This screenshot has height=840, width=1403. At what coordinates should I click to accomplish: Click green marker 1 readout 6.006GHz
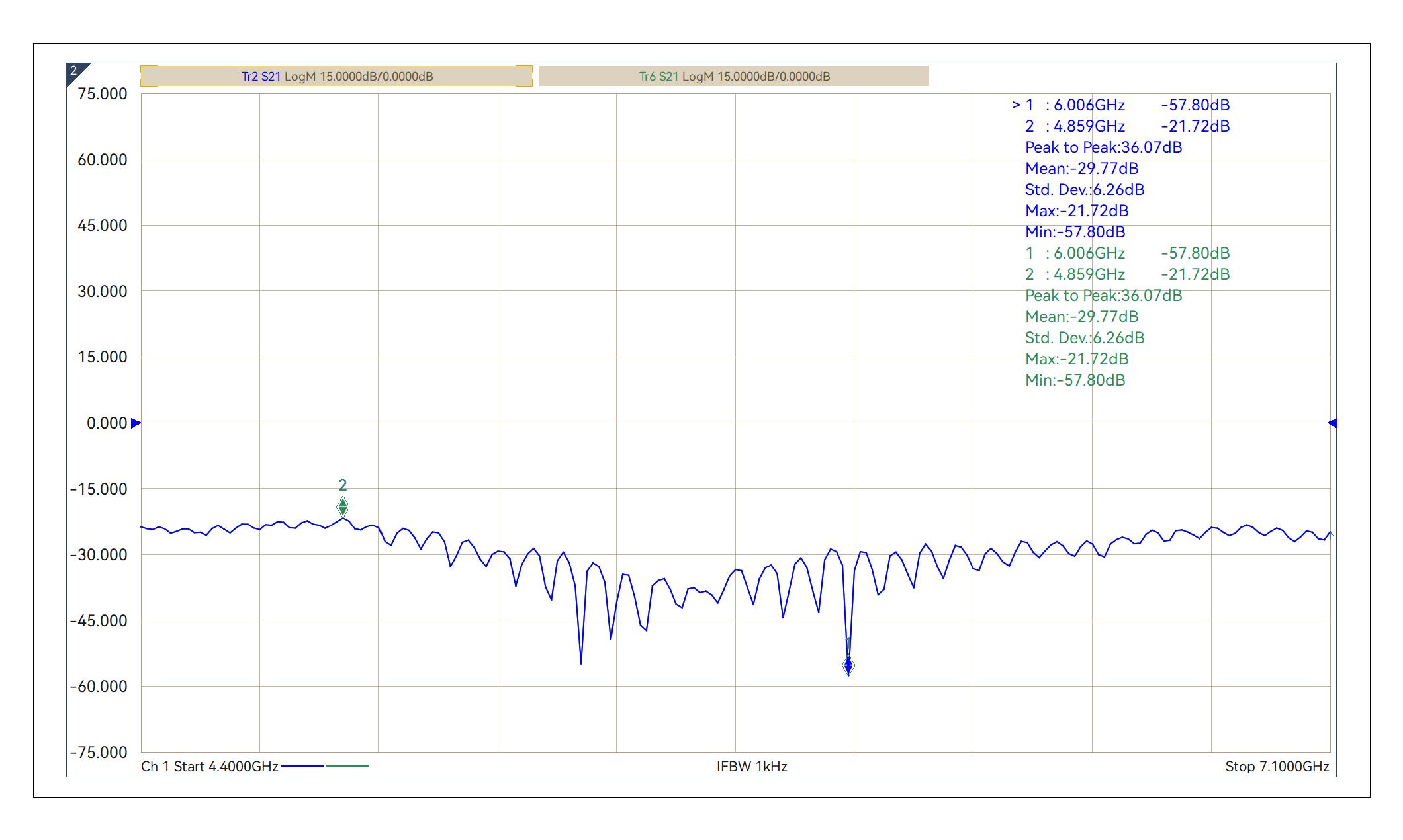(1127, 253)
